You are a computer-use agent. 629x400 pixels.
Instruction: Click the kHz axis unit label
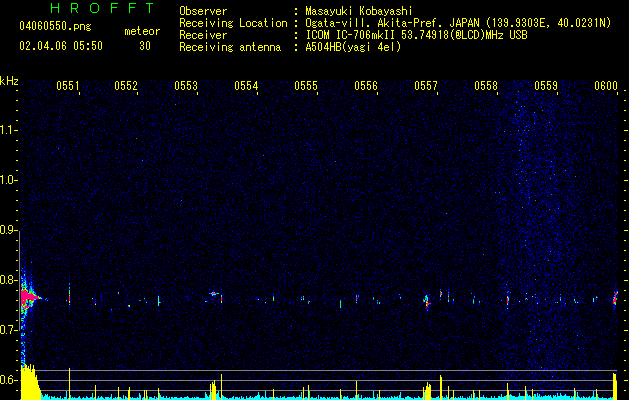coord(9,81)
